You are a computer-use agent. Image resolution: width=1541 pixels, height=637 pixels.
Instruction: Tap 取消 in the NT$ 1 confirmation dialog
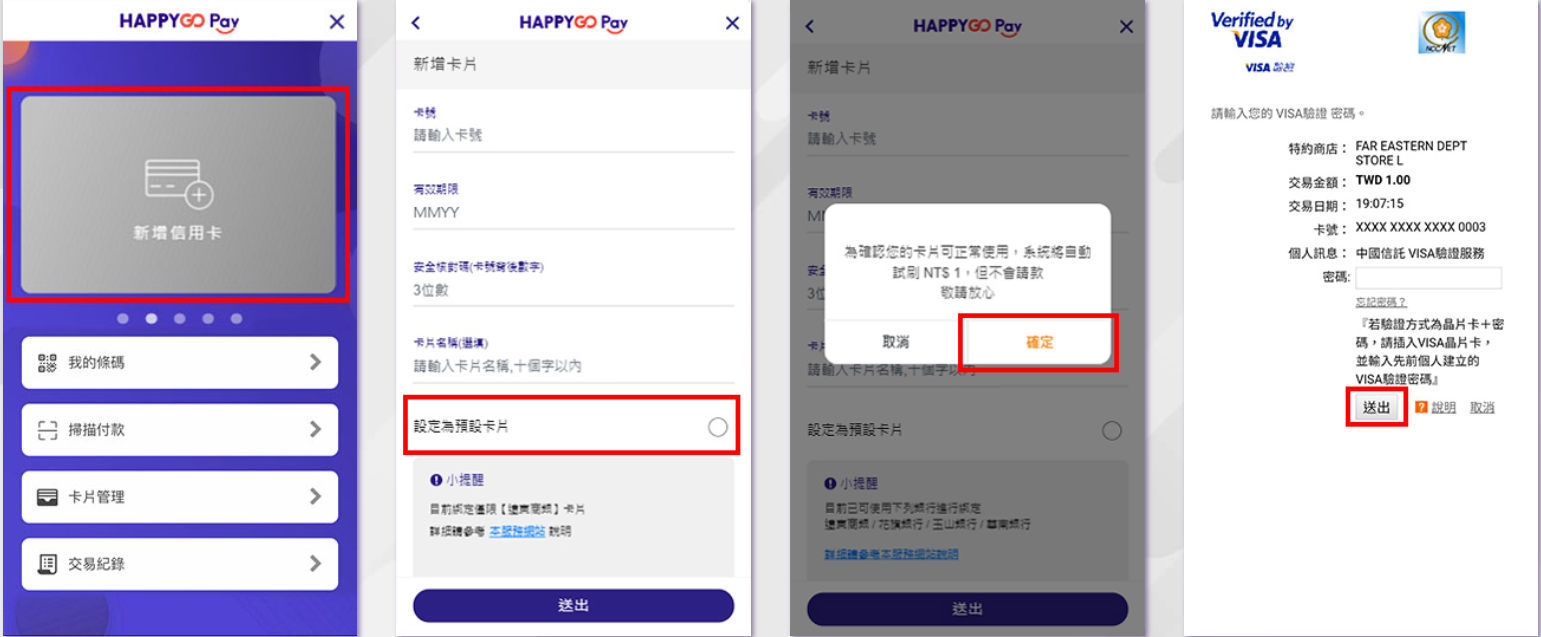point(896,342)
